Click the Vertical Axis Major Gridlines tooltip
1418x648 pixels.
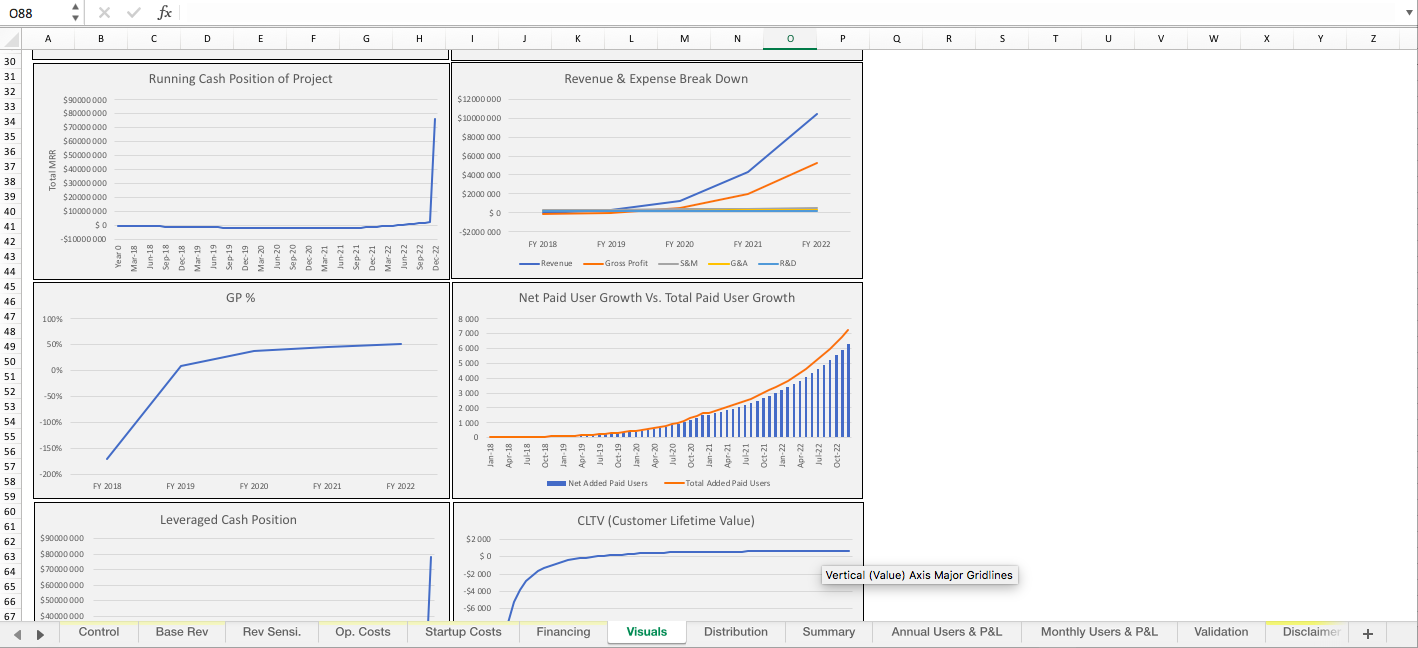[918, 575]
